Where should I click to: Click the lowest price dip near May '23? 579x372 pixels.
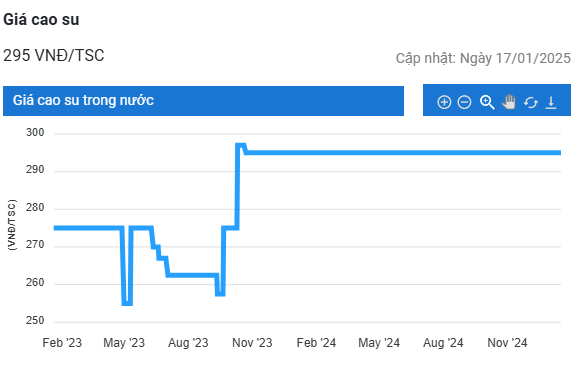point(127,304)
